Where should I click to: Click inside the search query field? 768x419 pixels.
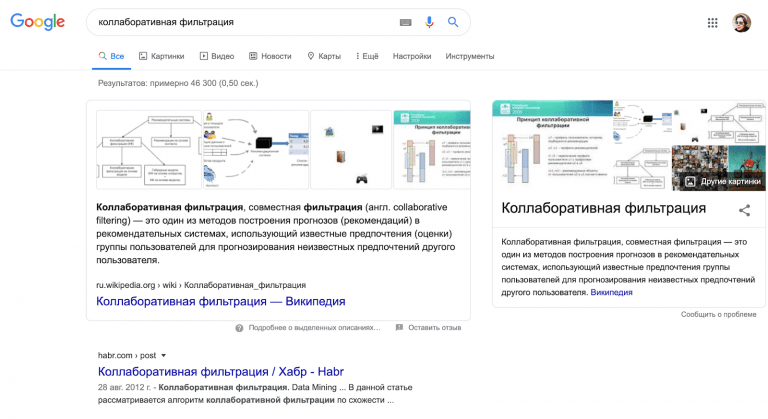245,22
